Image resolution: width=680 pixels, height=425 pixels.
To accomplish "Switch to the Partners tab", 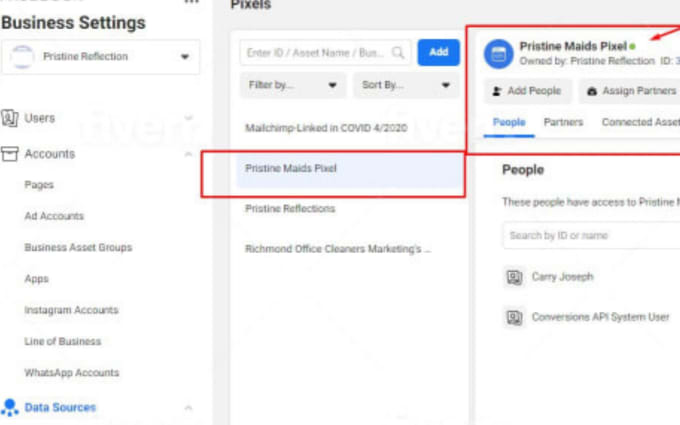I will pos(563,122).
